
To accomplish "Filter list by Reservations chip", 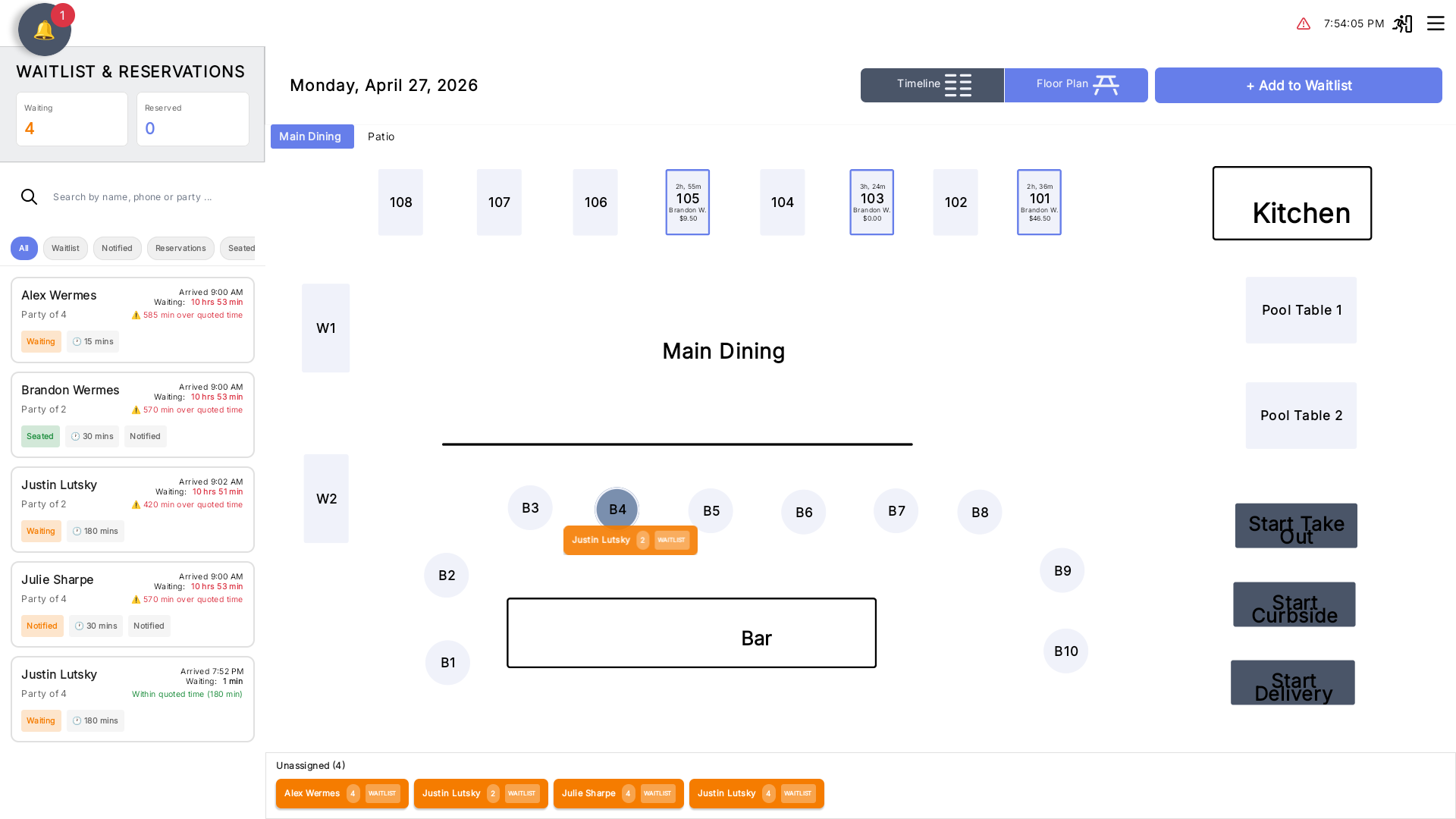I will click(x=180, y=249).
